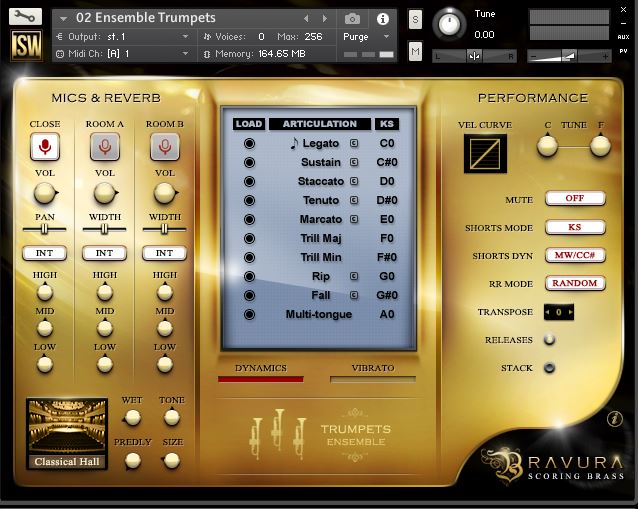Image resolution: width=638 pixels, height=509 pixels.
Task: Decrease TRANSPOSE with left arrow
Action: pos(548,312)
